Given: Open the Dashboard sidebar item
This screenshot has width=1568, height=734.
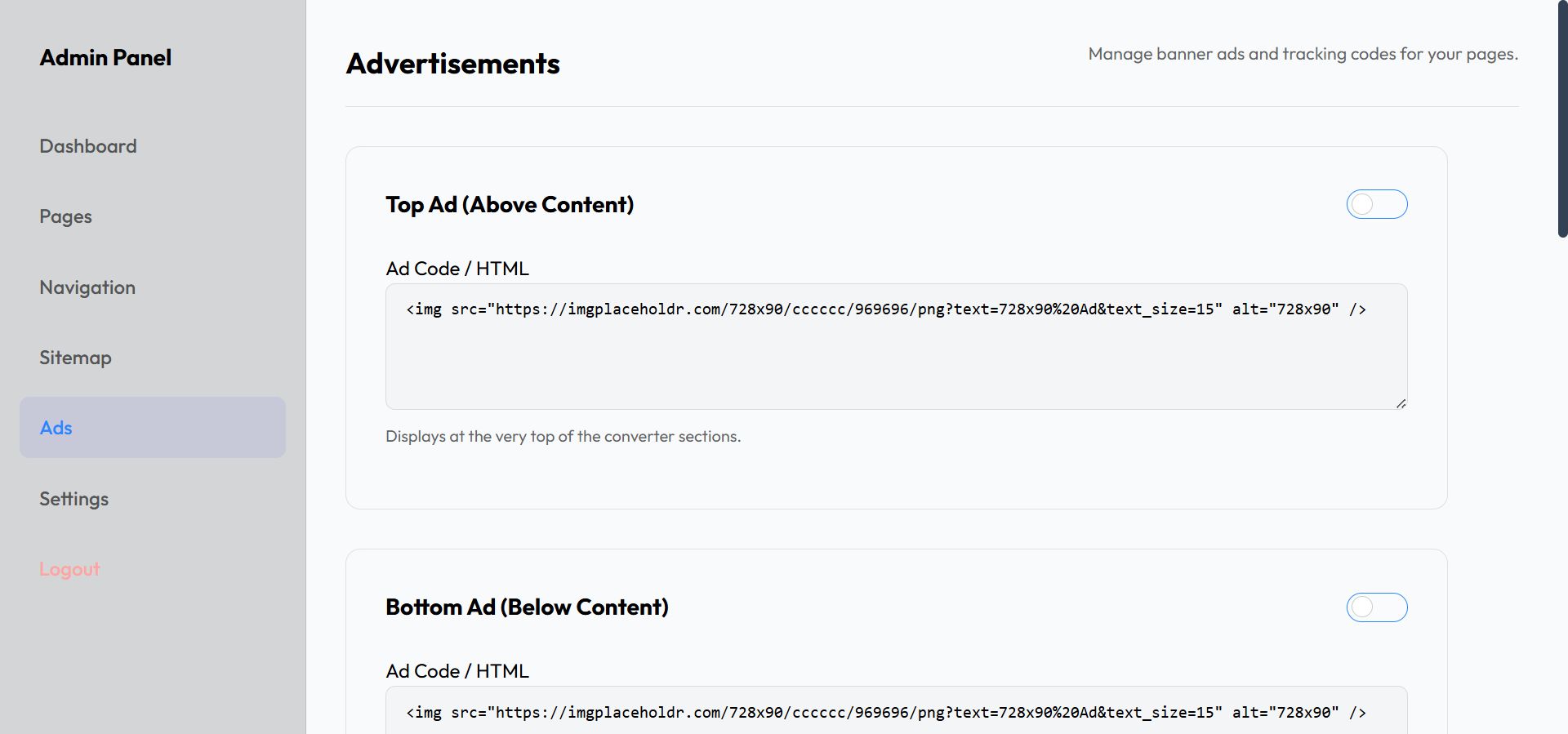Looking at the screenshot, I should tap(88, 146).
